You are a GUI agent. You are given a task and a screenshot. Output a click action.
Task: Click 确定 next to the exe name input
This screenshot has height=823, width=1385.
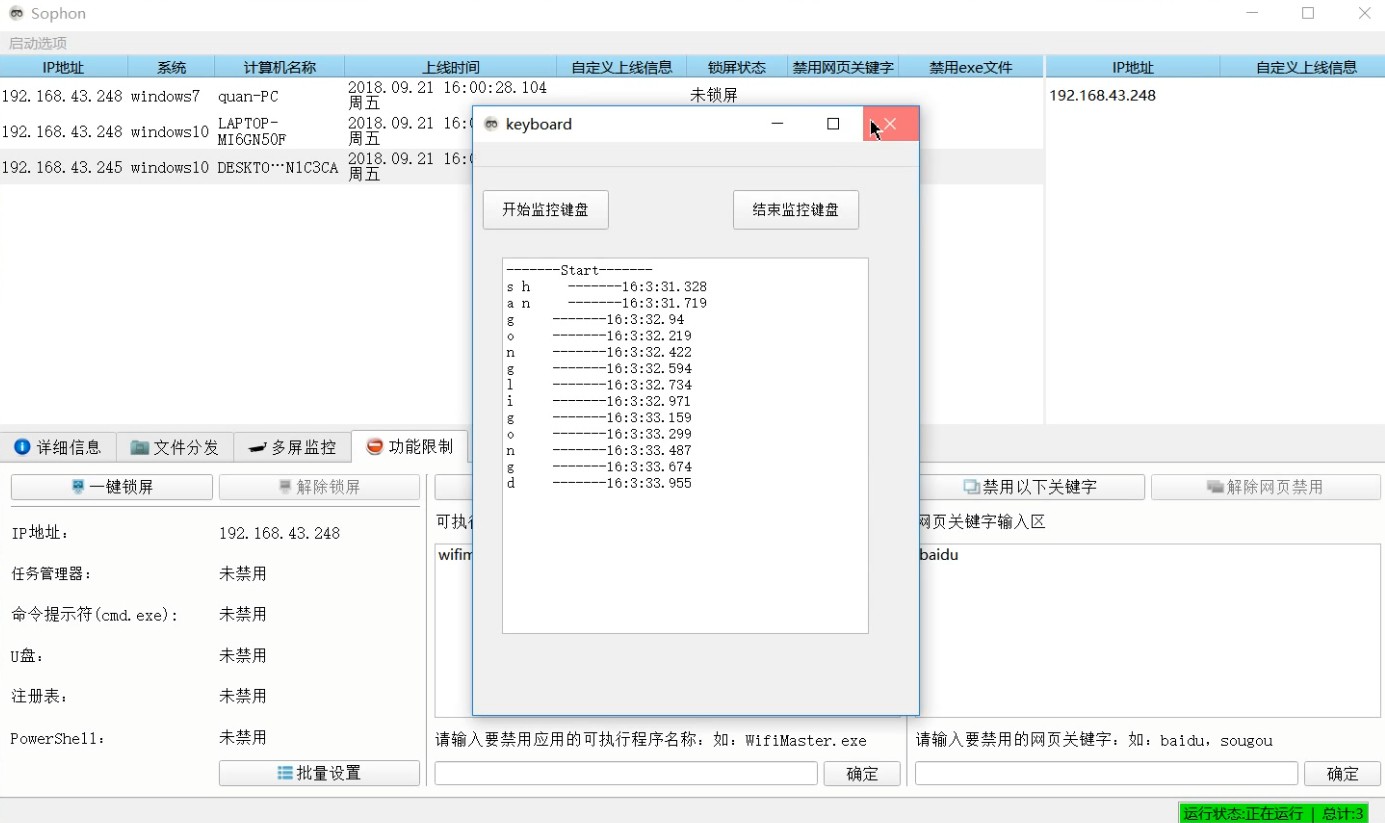862,774
